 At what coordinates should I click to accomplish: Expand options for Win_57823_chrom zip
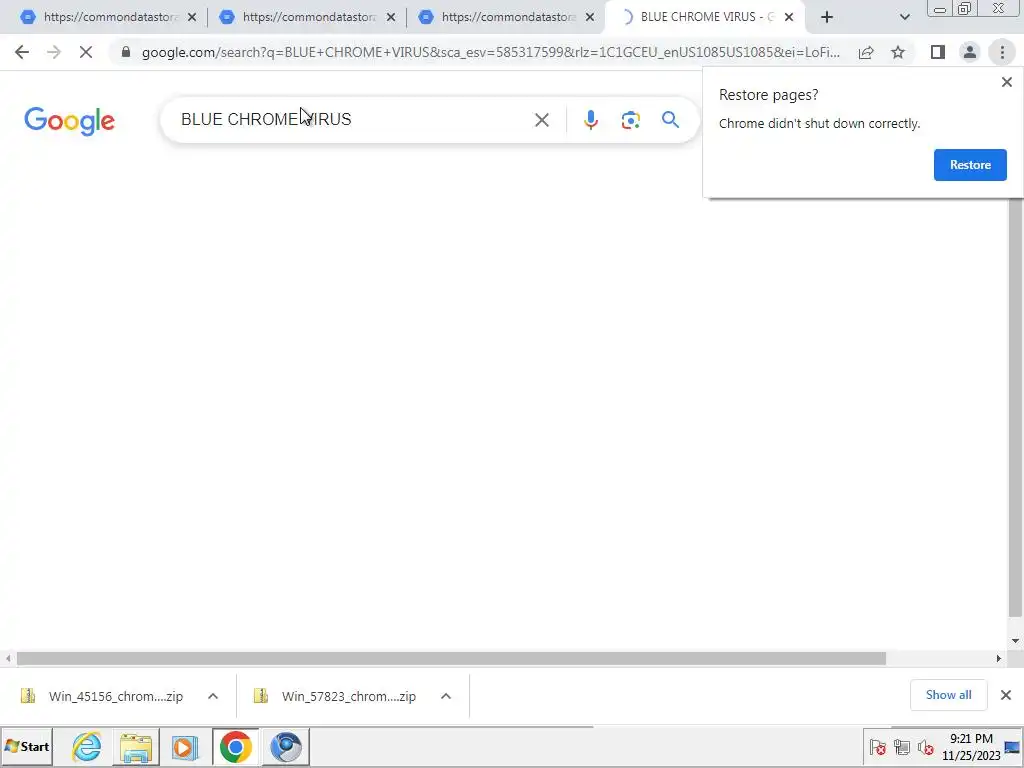pos(446,696)
